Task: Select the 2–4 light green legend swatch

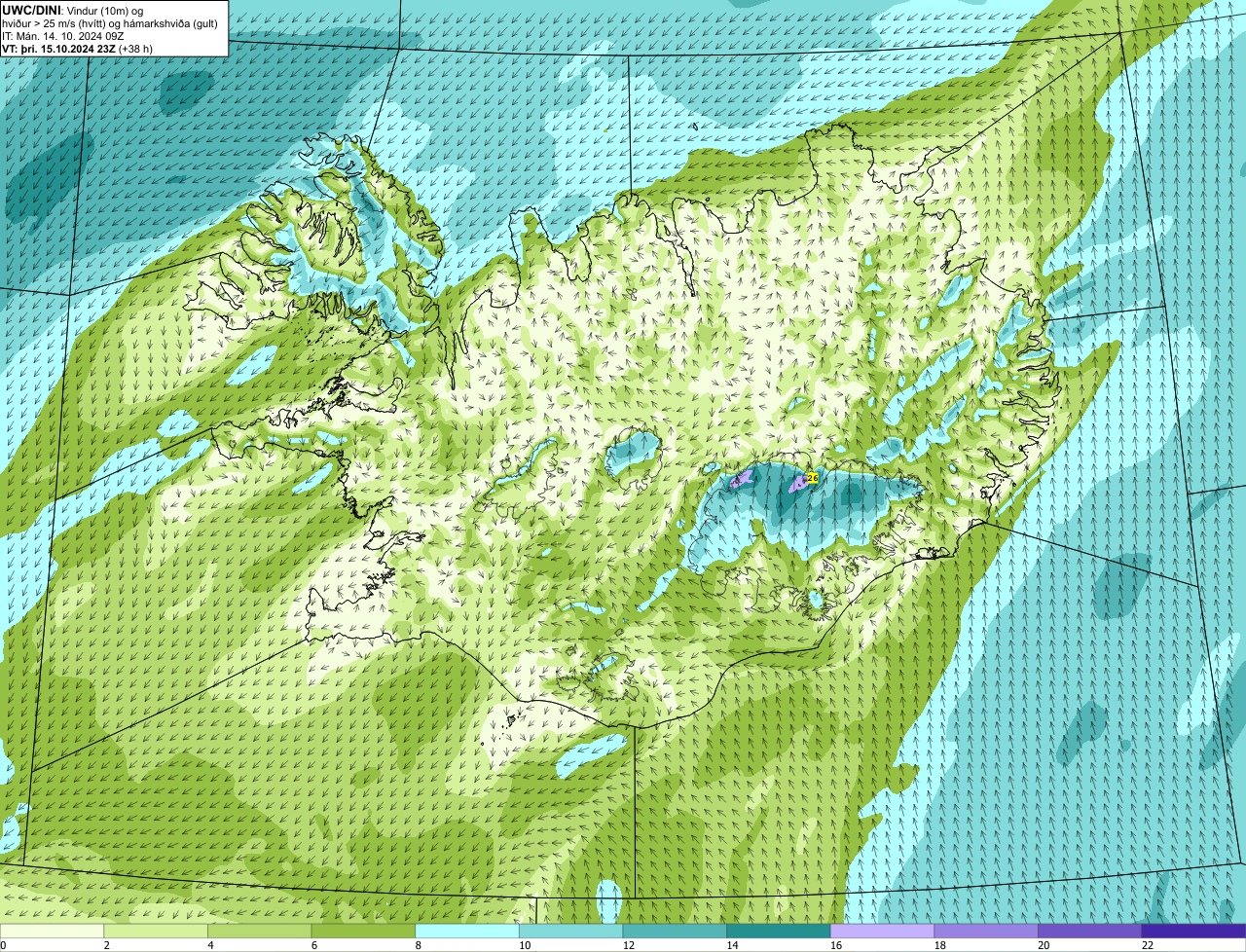Action: (156, 931)
